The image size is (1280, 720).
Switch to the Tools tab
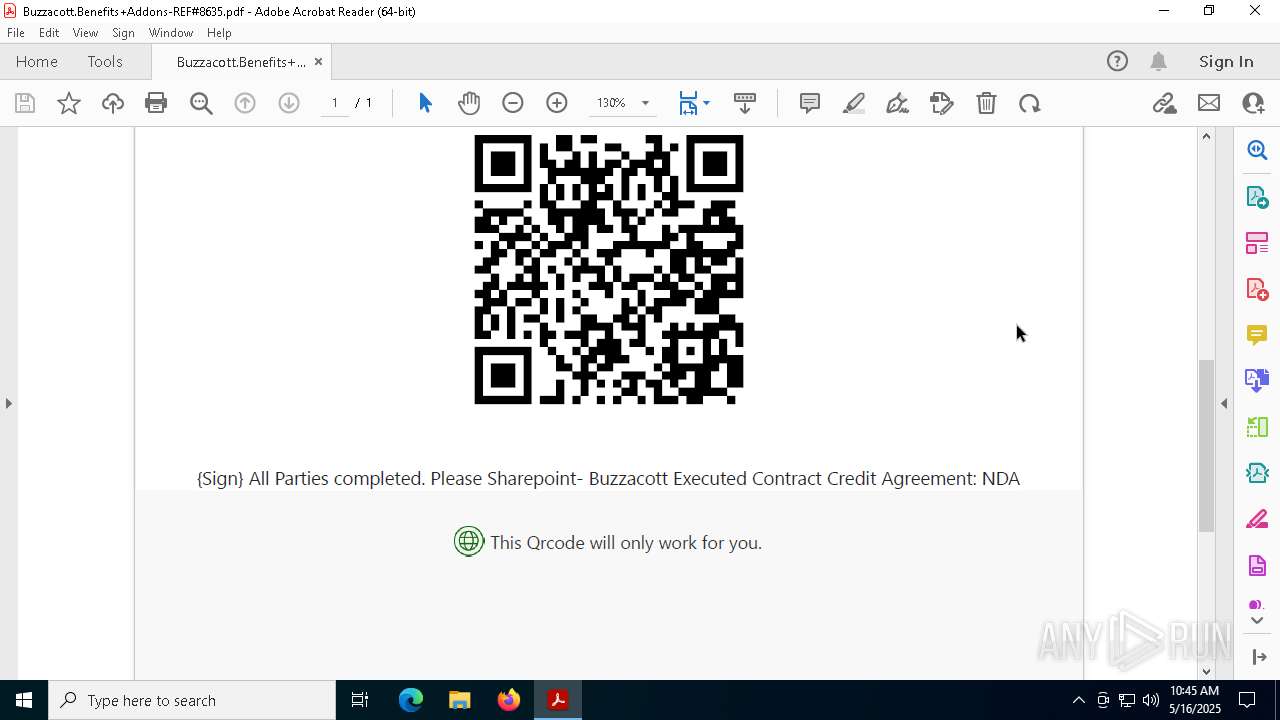(x=105, y=62)
